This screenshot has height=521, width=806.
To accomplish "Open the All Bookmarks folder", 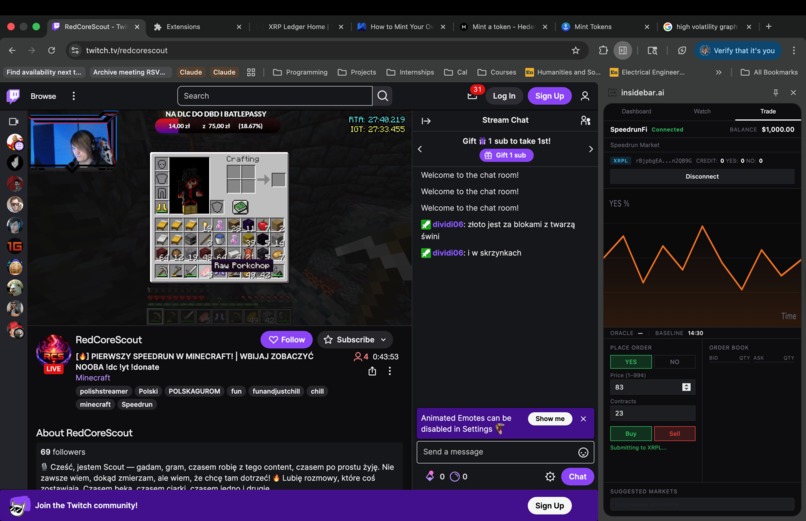I will point(768,72).
